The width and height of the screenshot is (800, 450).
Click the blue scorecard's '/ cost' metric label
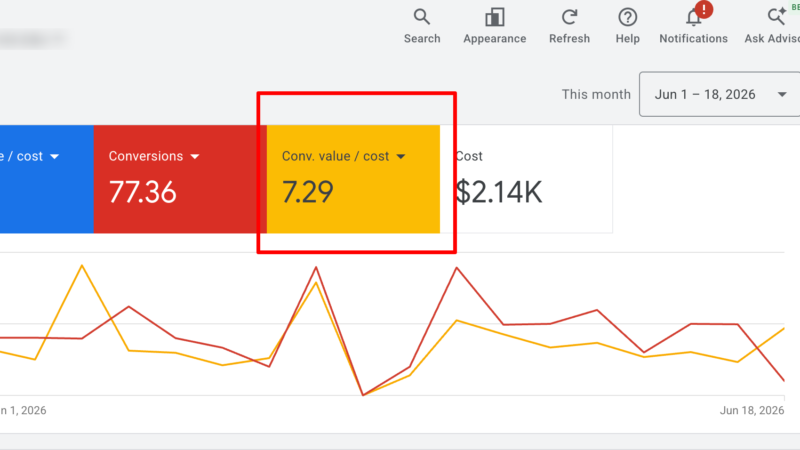pyautogui.click(x=21, y=156)
